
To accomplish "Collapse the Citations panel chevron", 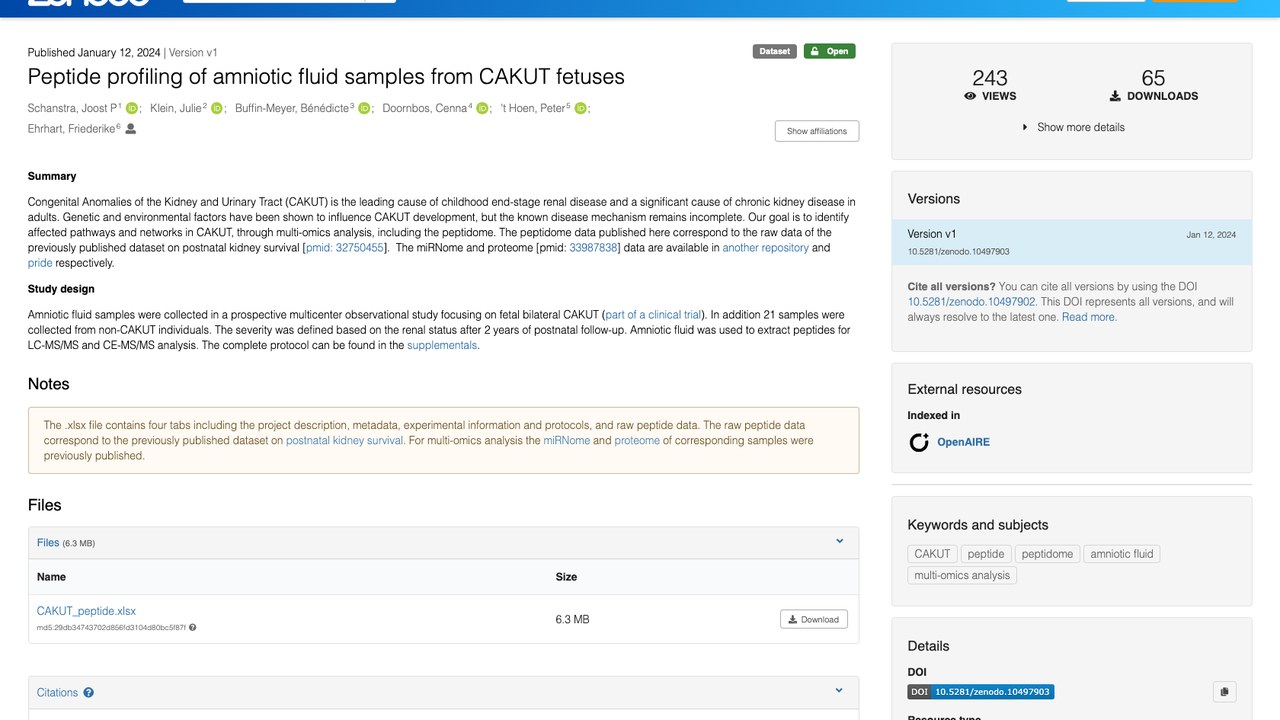I will 840,690.
